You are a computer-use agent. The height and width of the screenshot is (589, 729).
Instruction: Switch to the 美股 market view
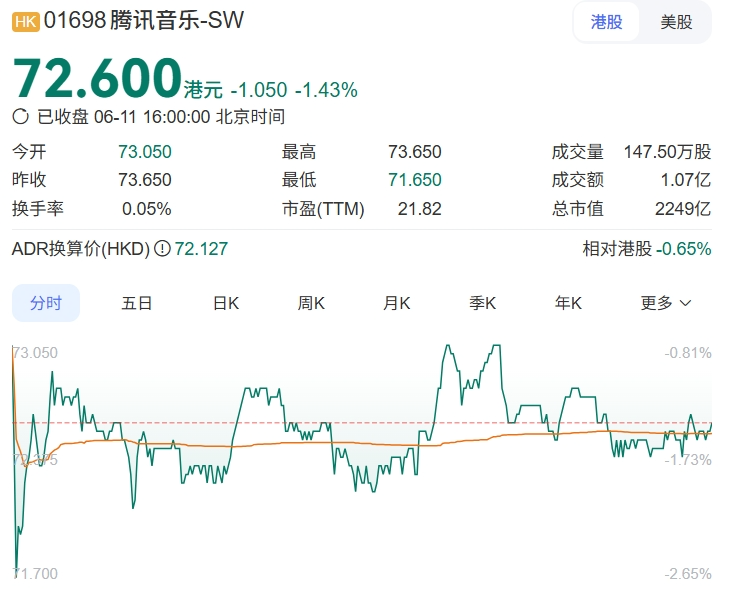(x=676, y=22)
